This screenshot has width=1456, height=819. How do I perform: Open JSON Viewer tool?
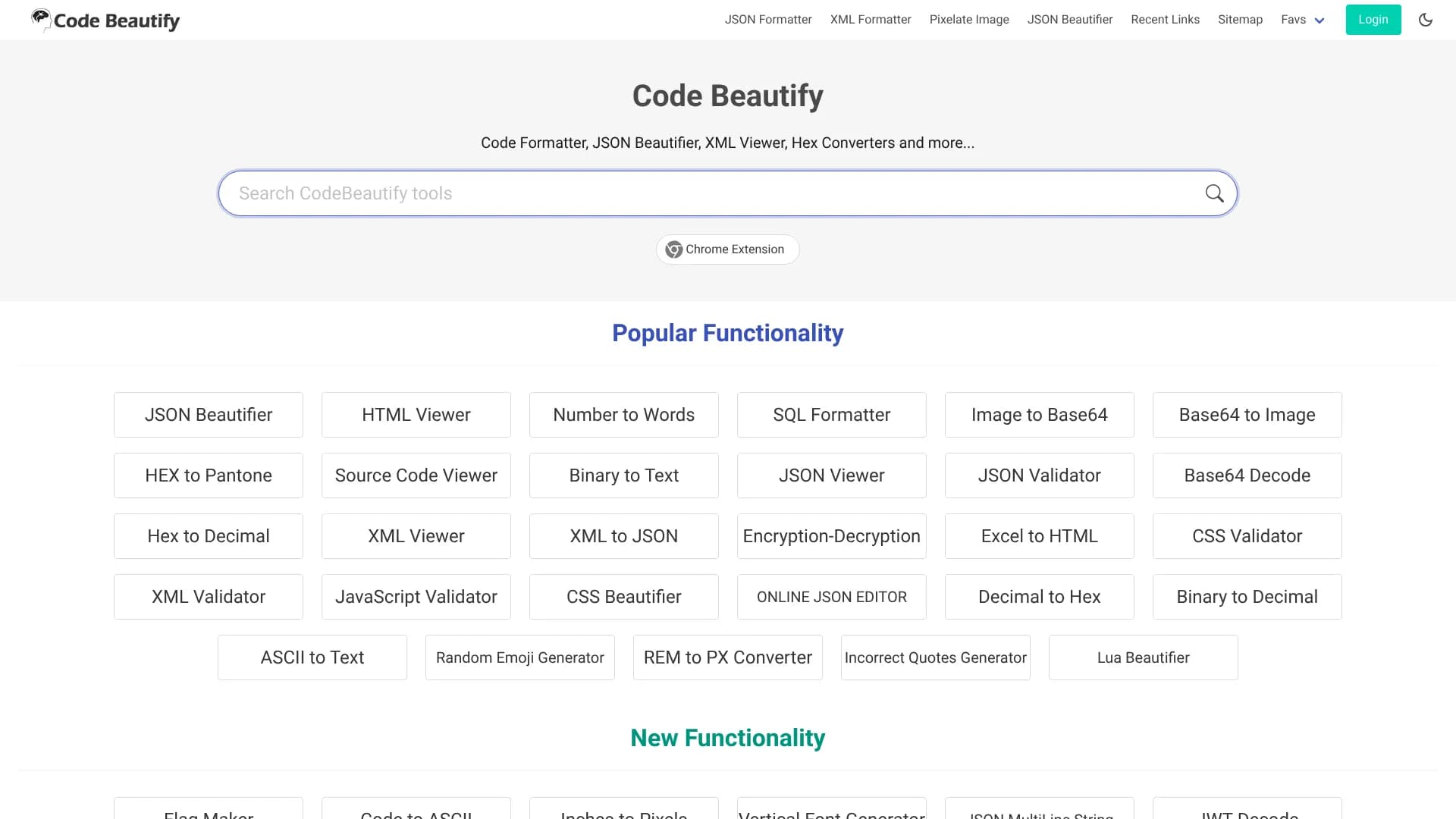(832, 475)
